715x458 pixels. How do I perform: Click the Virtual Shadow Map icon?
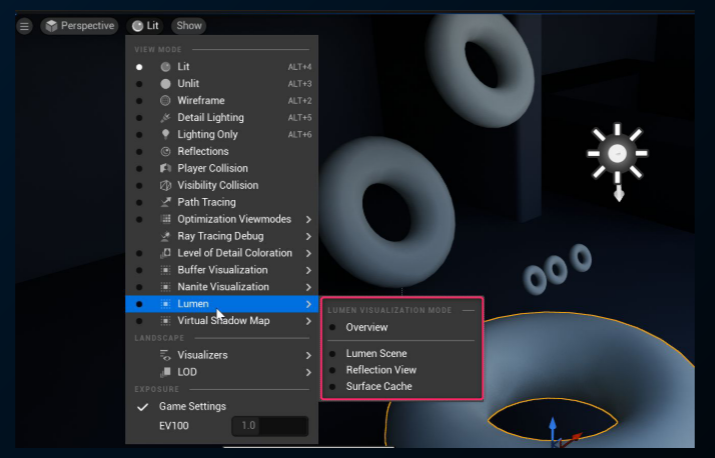(x=166, y=321)
